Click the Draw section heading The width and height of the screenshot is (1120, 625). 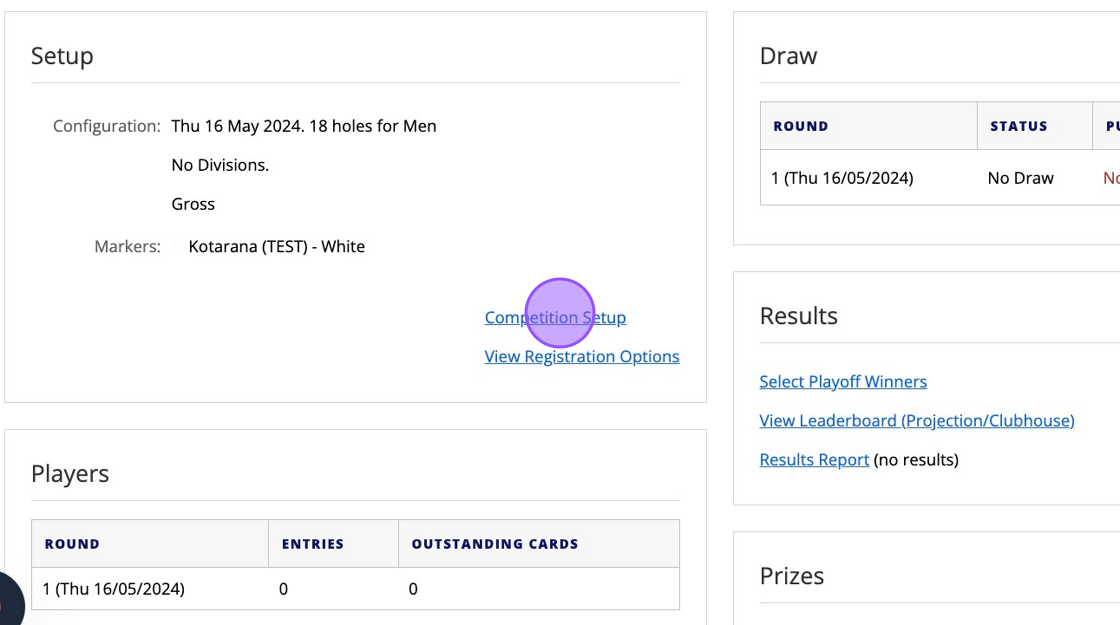[788, 57]
